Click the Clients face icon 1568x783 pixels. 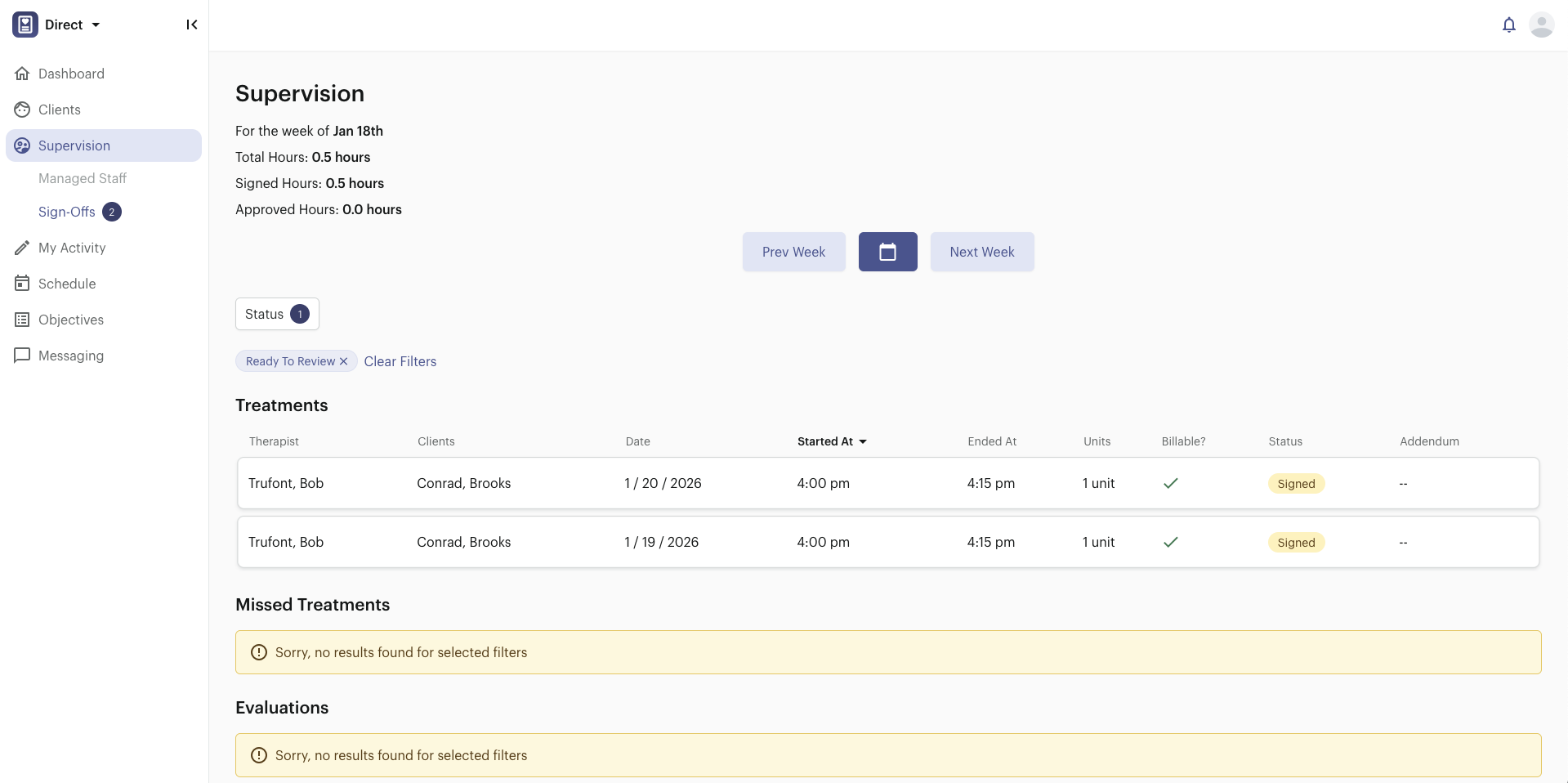pos(22,110)
